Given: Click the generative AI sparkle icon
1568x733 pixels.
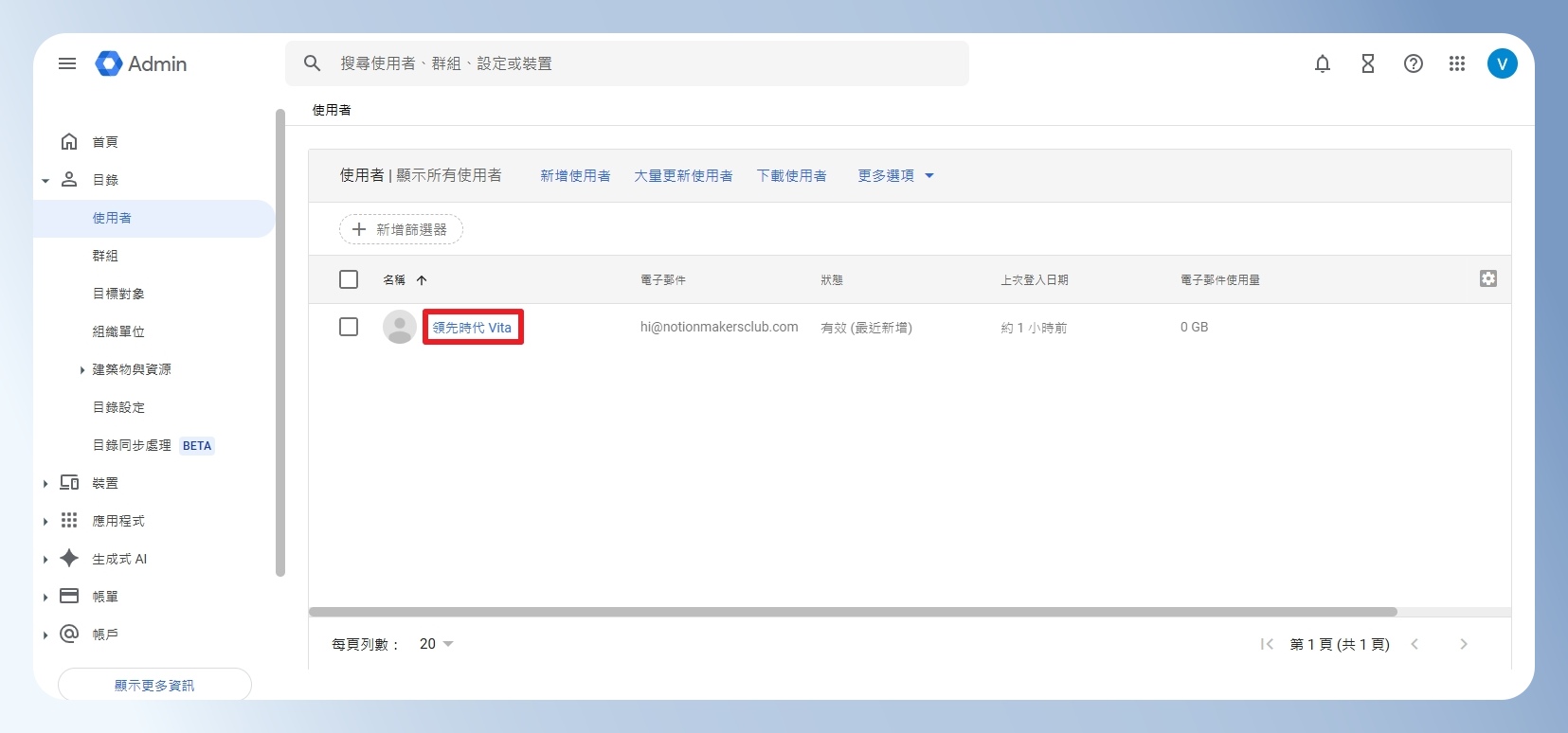Looking at the screenshot, I should [x=69, y=559].
